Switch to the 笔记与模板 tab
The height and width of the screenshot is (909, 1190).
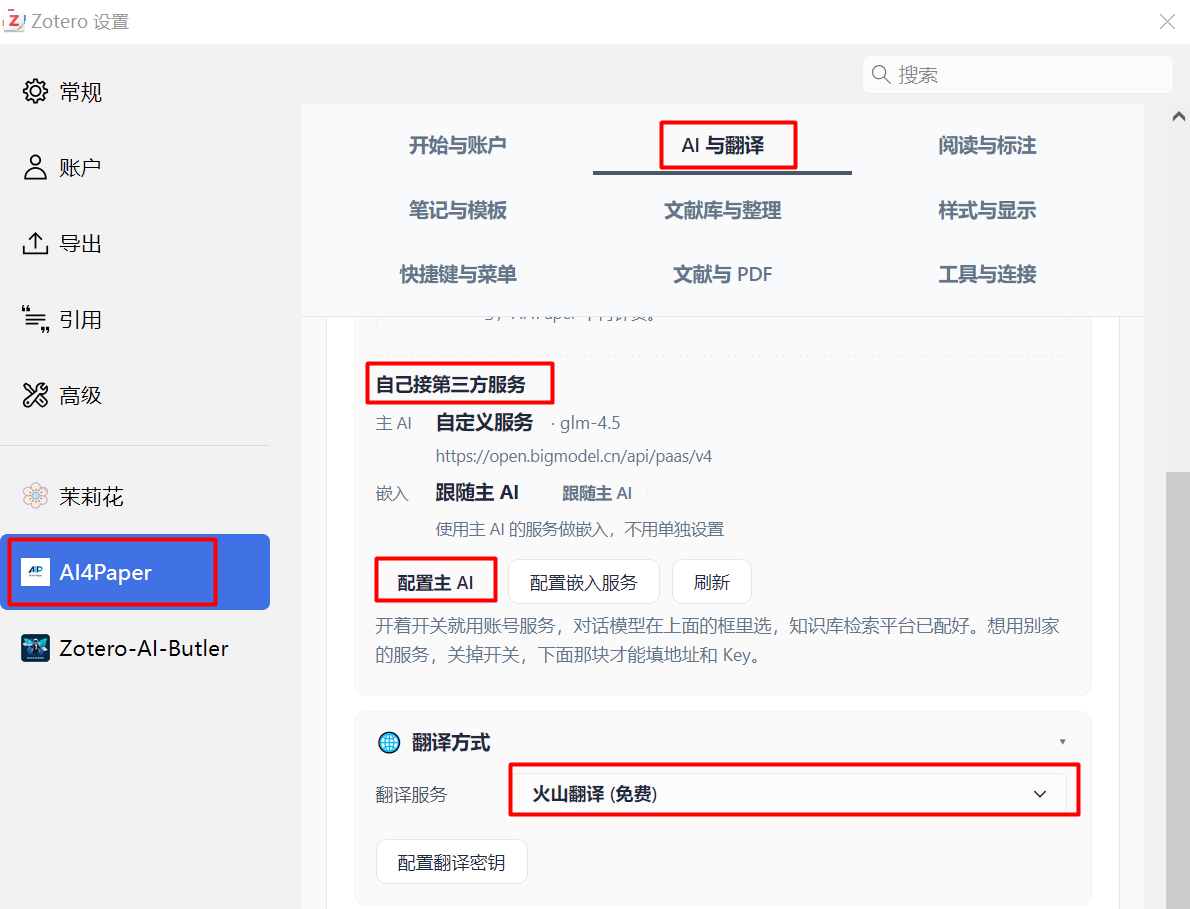[457, 210]
